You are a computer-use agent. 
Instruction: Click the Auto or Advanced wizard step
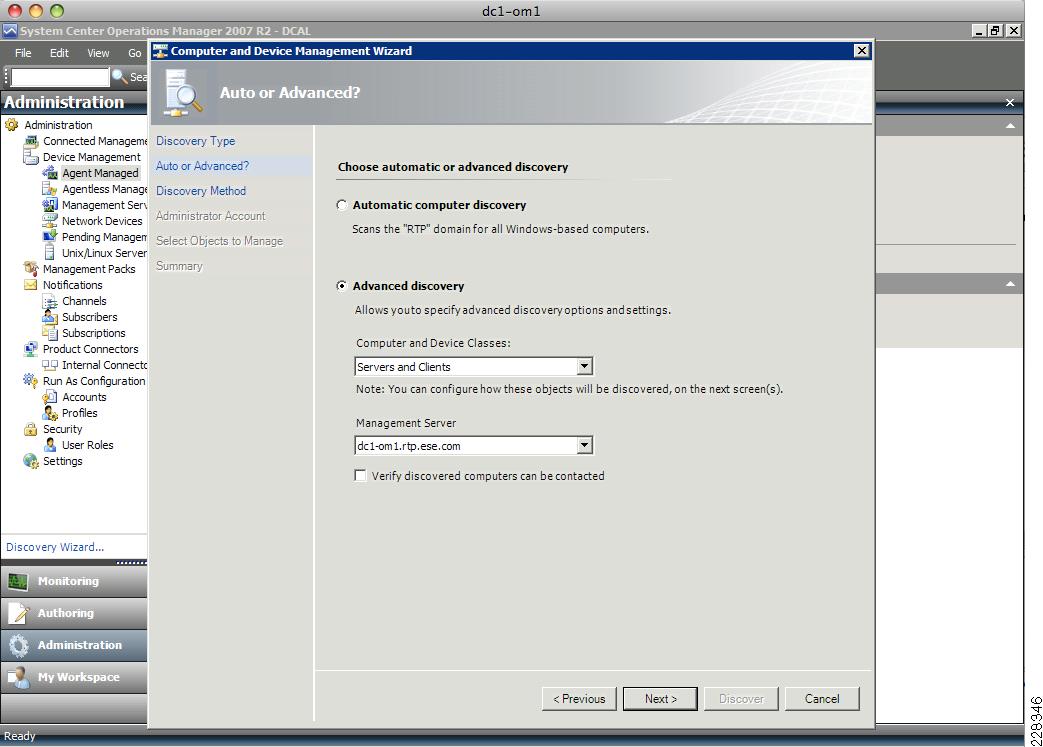click(x=202, y=166)
